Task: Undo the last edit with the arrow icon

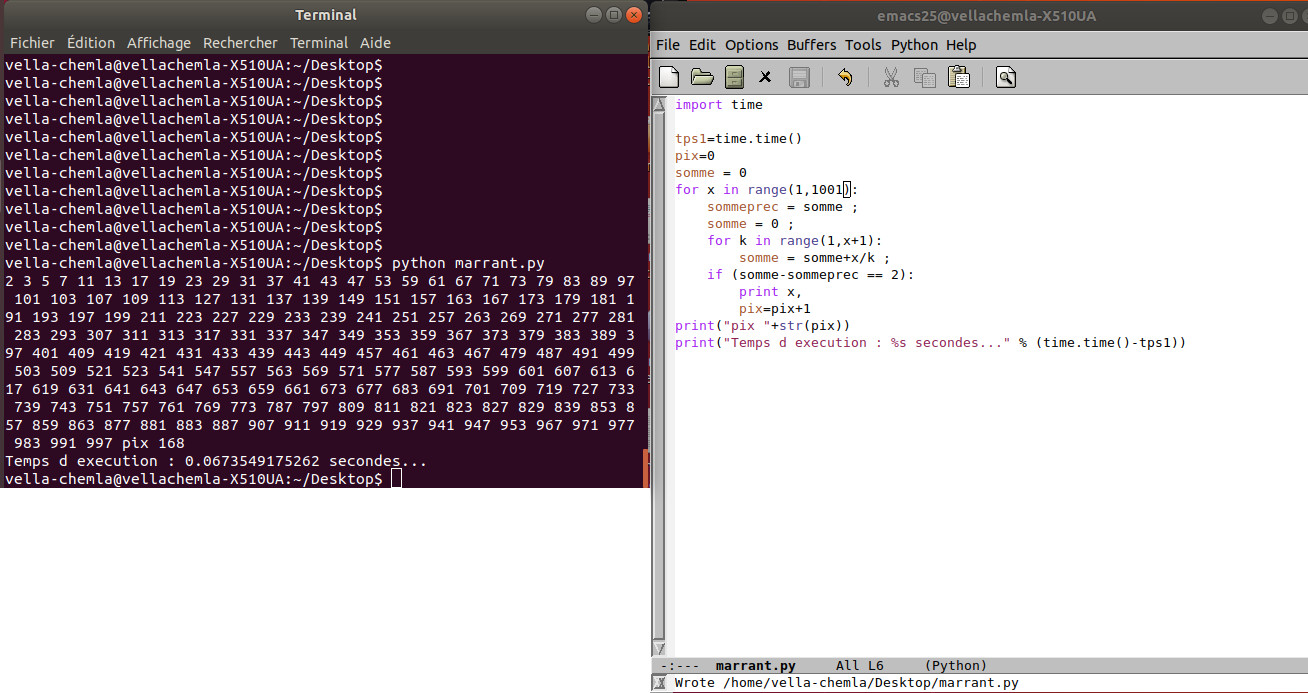Action: click(x=845, y=77)
